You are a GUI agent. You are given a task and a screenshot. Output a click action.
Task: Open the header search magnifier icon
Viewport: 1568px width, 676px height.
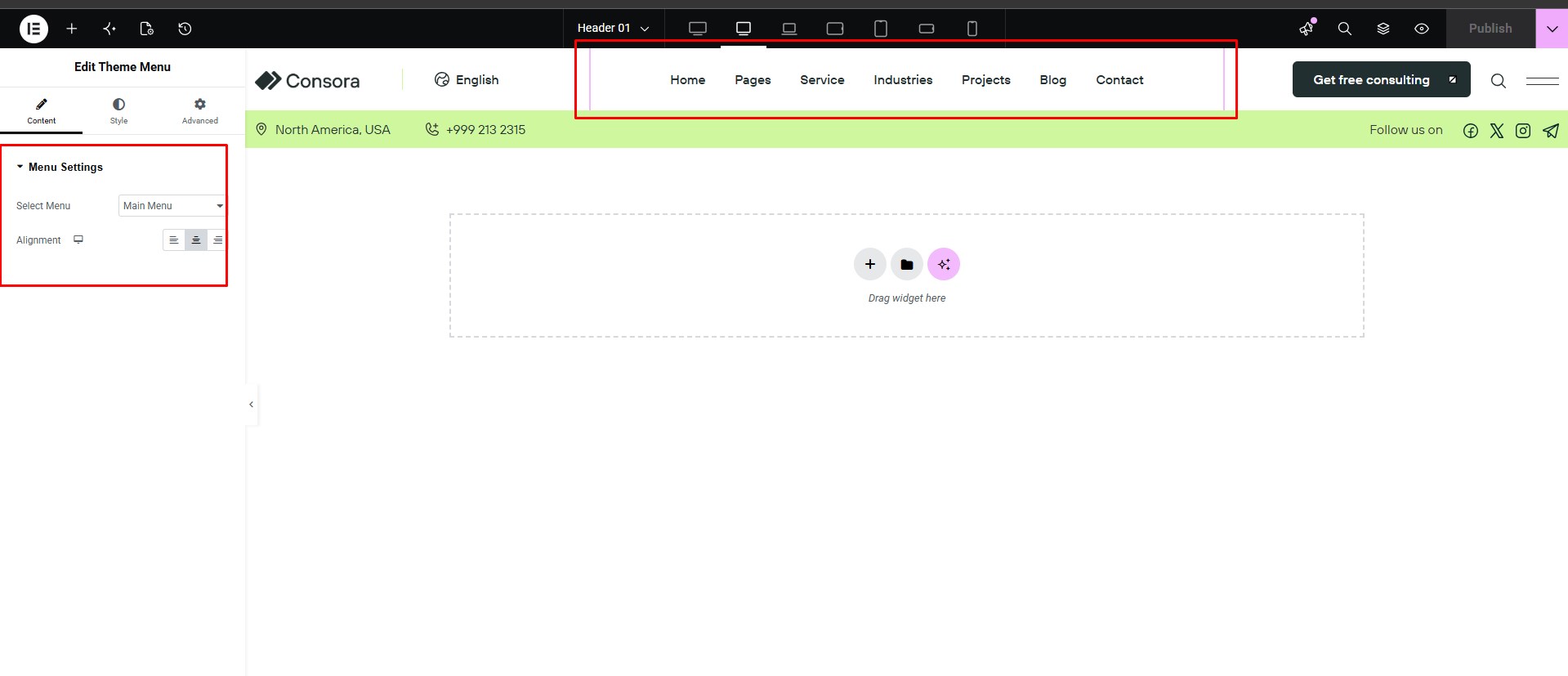(x=1498, y=80)
